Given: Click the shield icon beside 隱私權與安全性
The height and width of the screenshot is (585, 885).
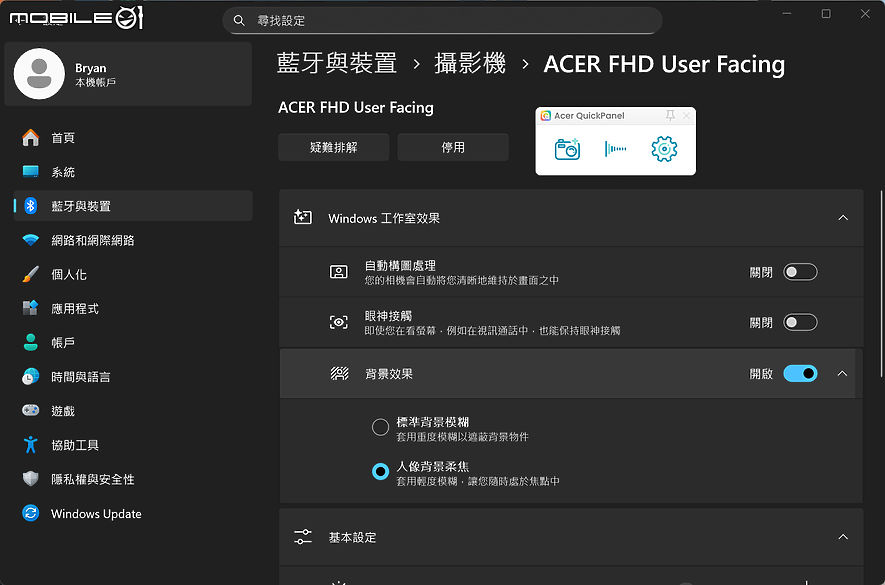Looking at the screenshot, I should [30, 479].
